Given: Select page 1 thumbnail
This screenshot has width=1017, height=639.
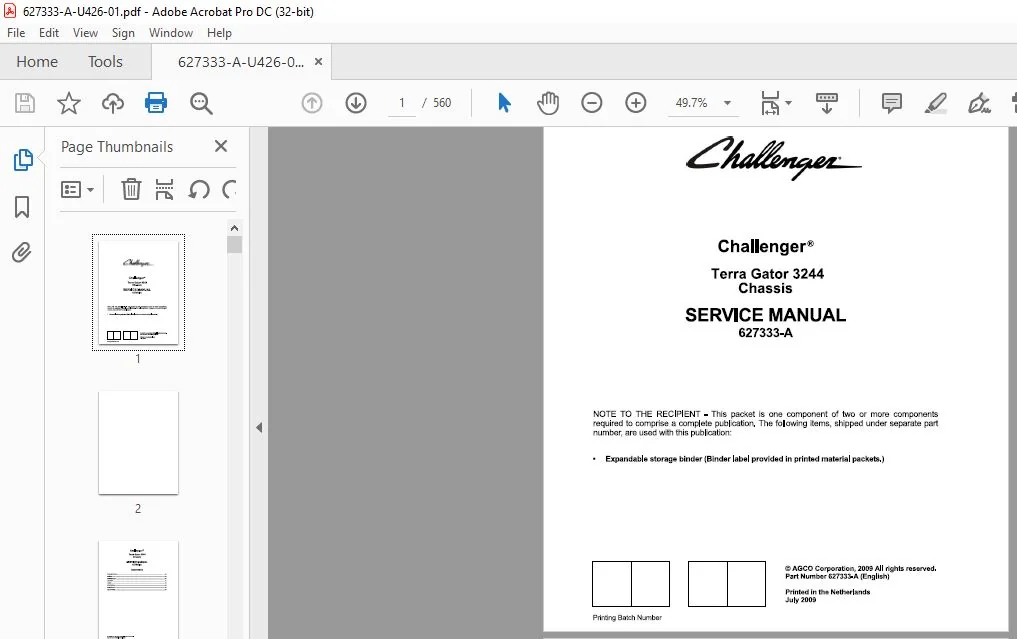Looking at the screenshot, I should pos(138,293).
